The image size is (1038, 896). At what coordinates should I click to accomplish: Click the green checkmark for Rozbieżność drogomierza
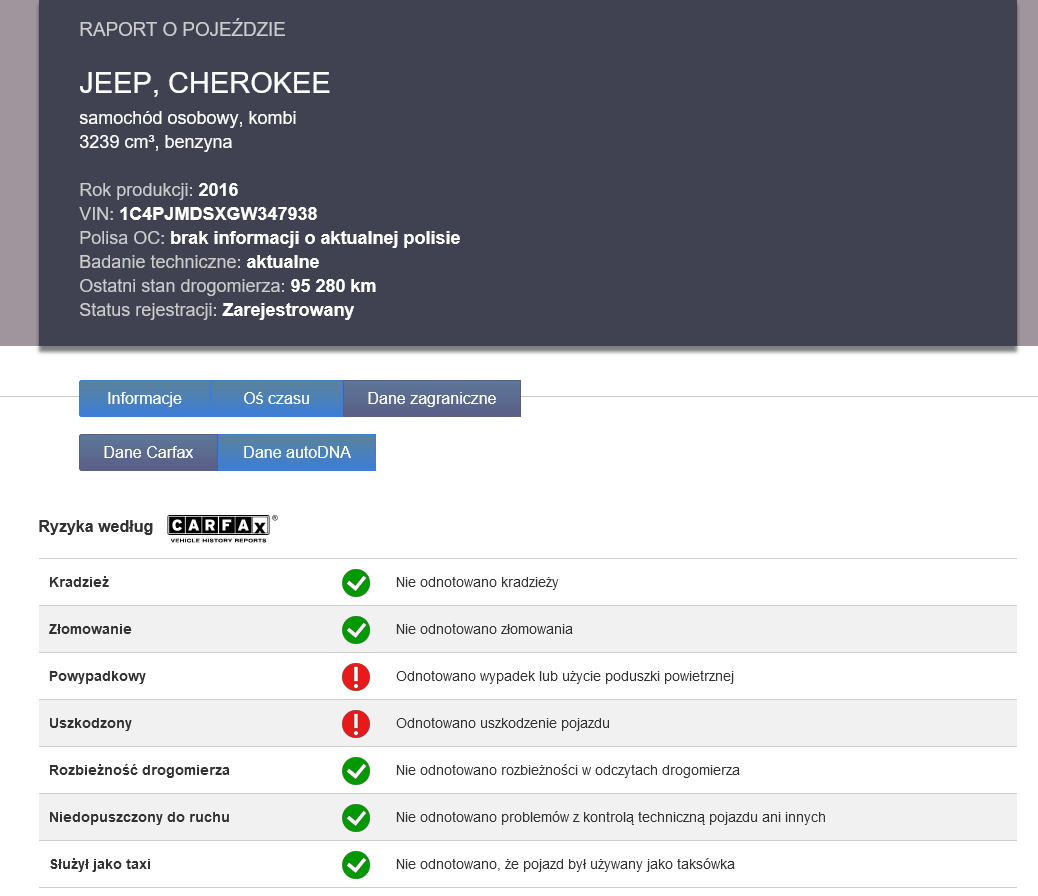click(x=356, y=770)
